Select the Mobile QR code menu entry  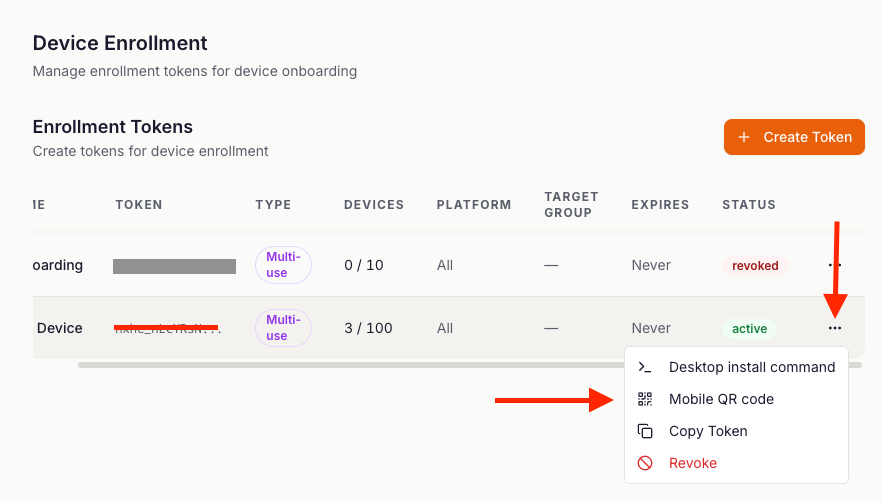pos(721,399)
